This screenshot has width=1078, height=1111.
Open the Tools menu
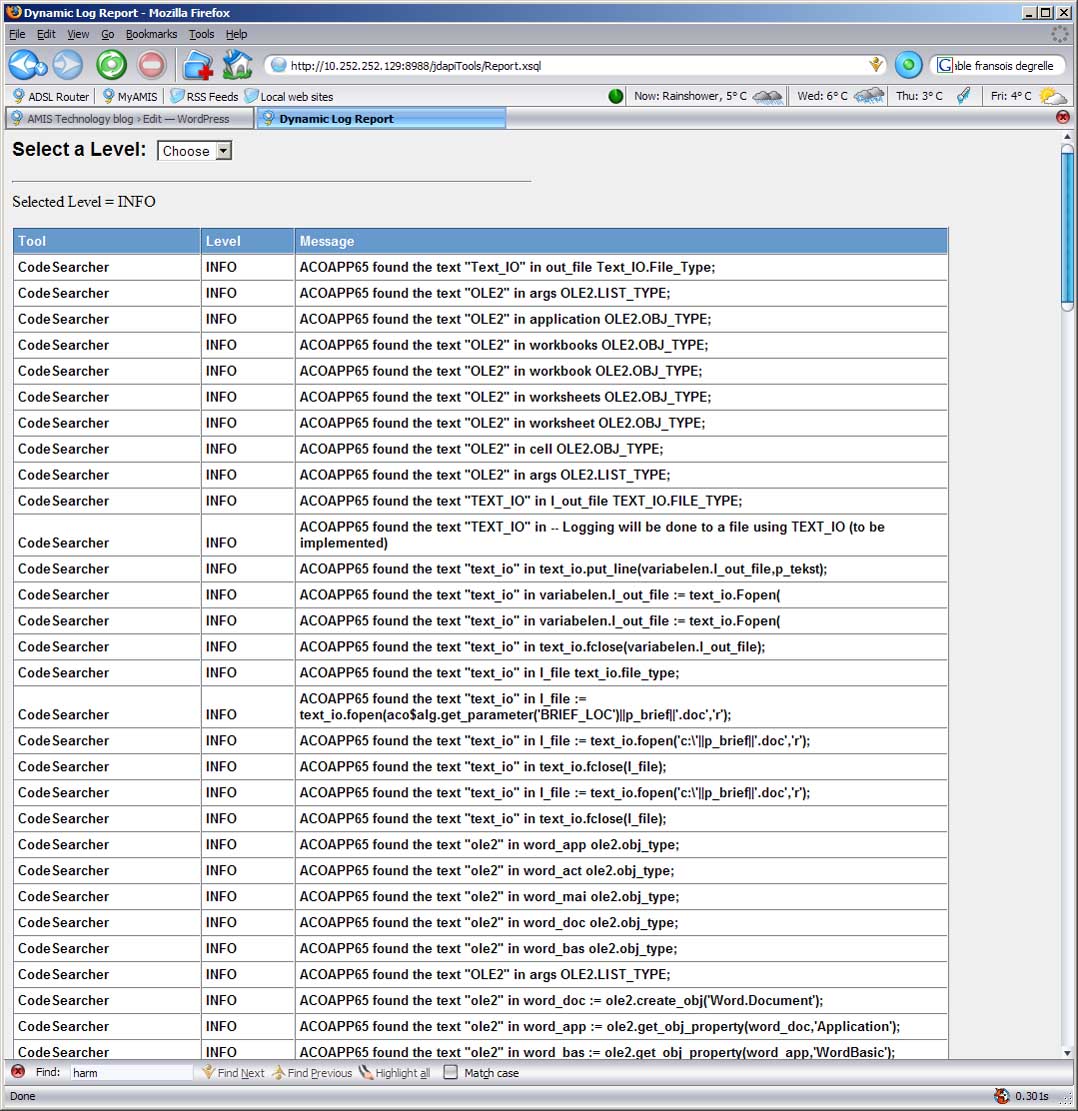tap(201, 34)
